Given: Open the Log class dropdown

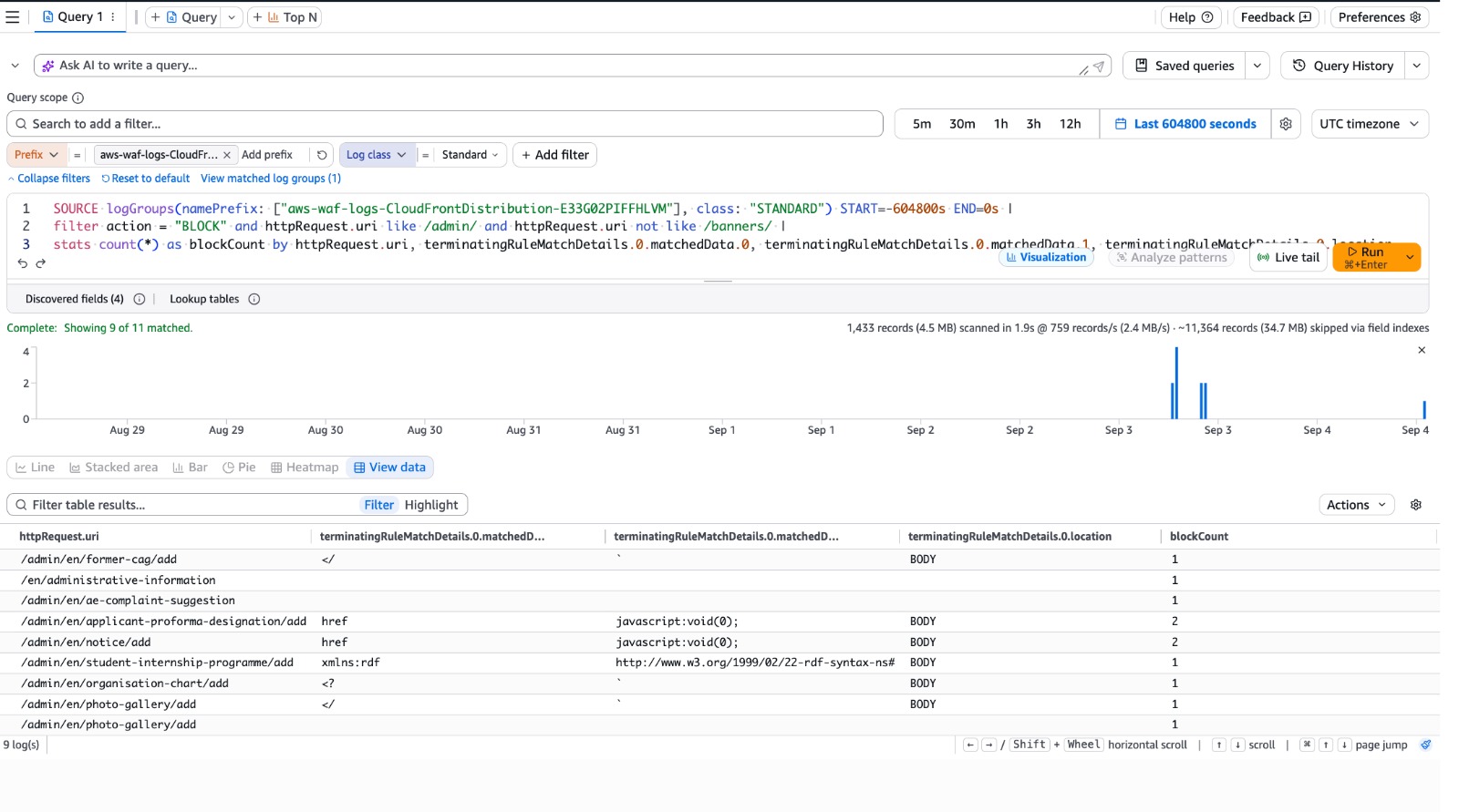Looking at the screenshot, I should [x=377, y=155].
